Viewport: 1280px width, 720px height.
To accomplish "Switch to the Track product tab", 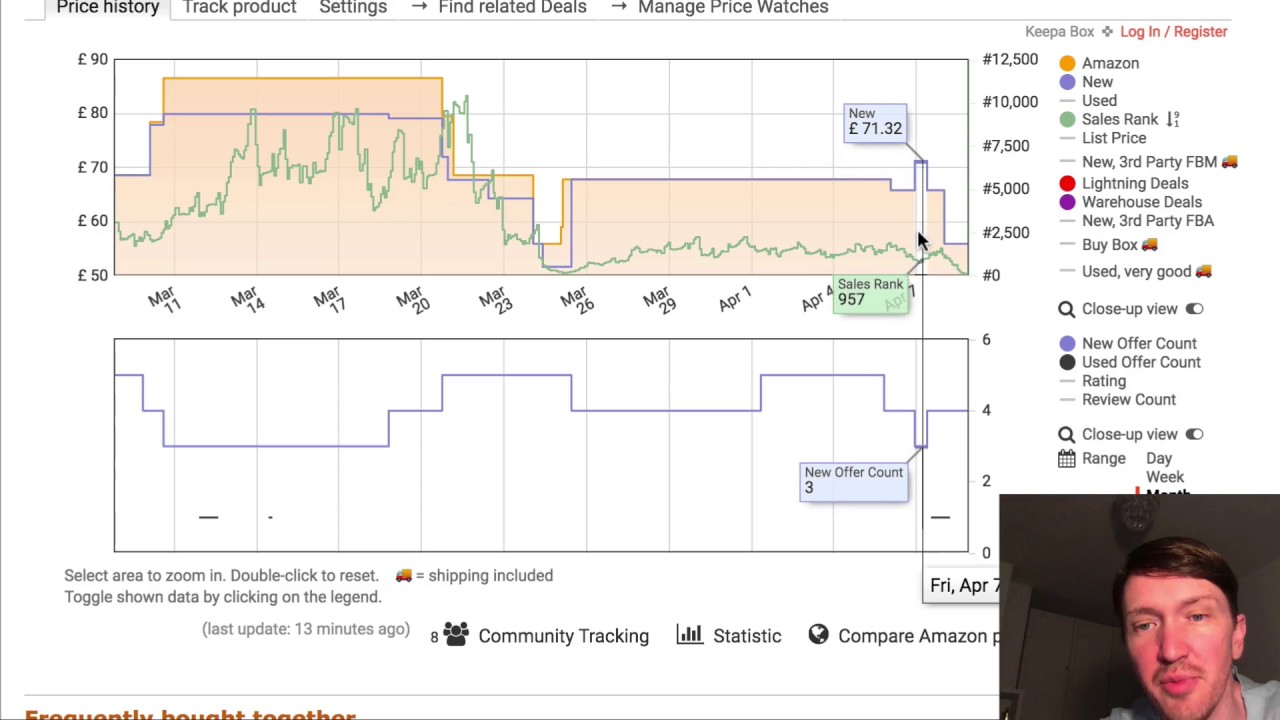I will click(x=239, y=7).
